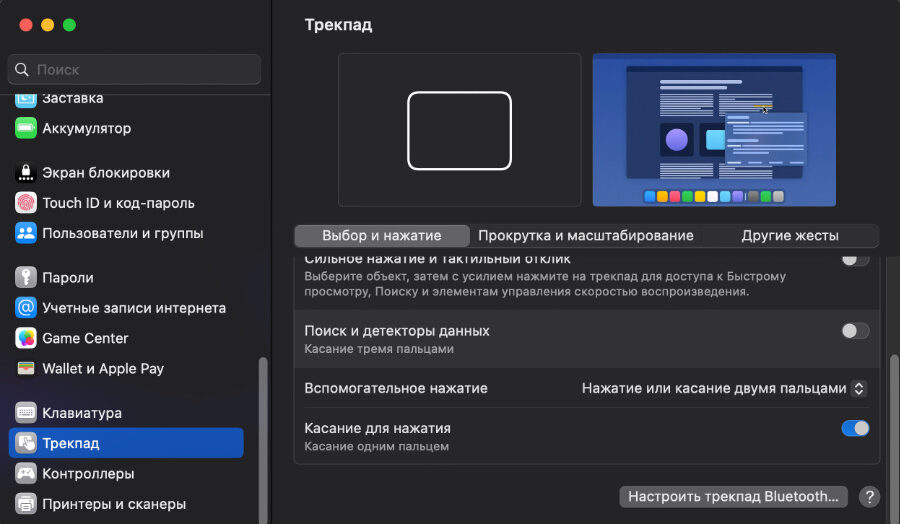Minimize window with yellow button
Viewport: 900px width, 524px height.
point(48,25)
